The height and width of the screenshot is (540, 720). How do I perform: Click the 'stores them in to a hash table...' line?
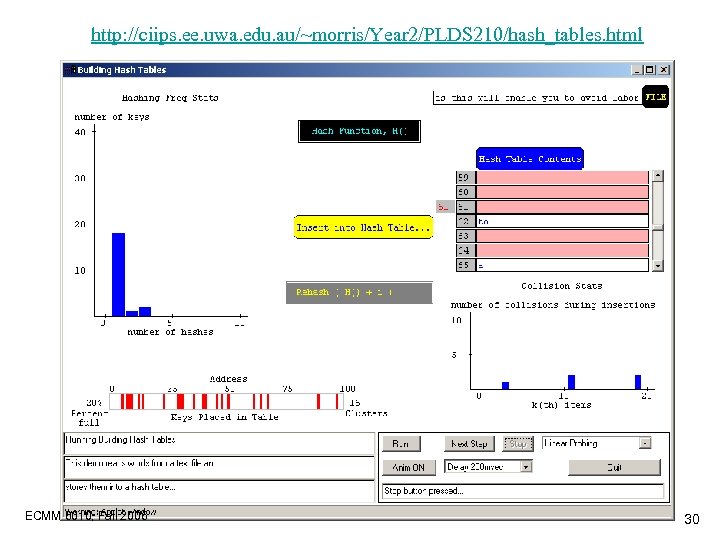coord(219,491)
